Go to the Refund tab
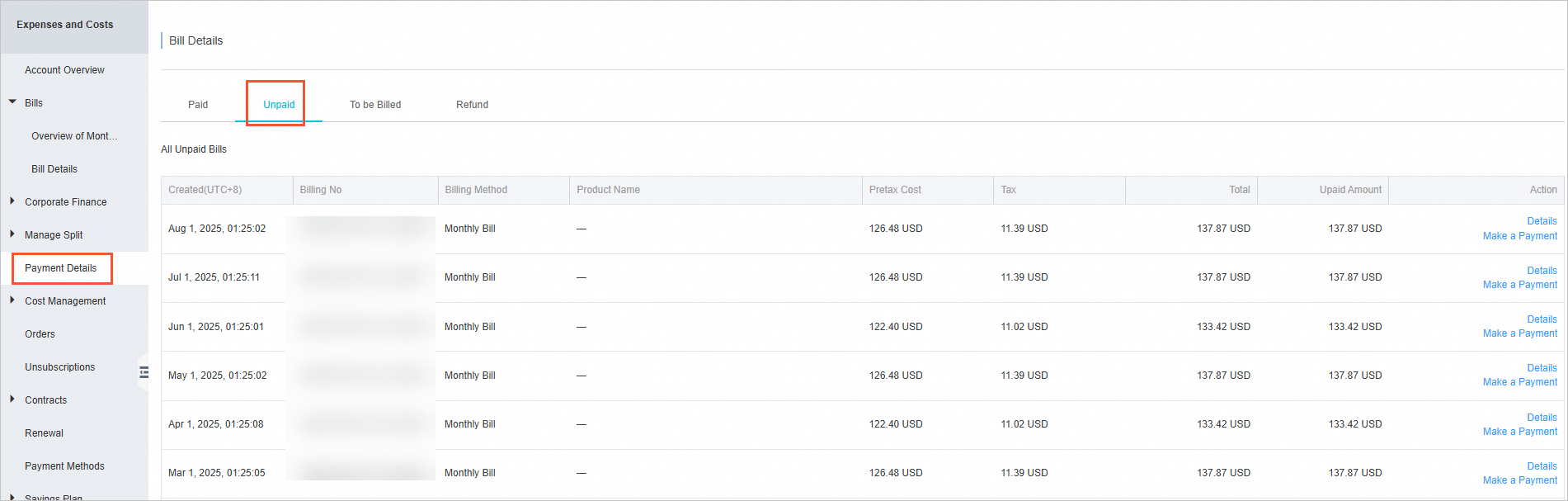 point(472,105)
